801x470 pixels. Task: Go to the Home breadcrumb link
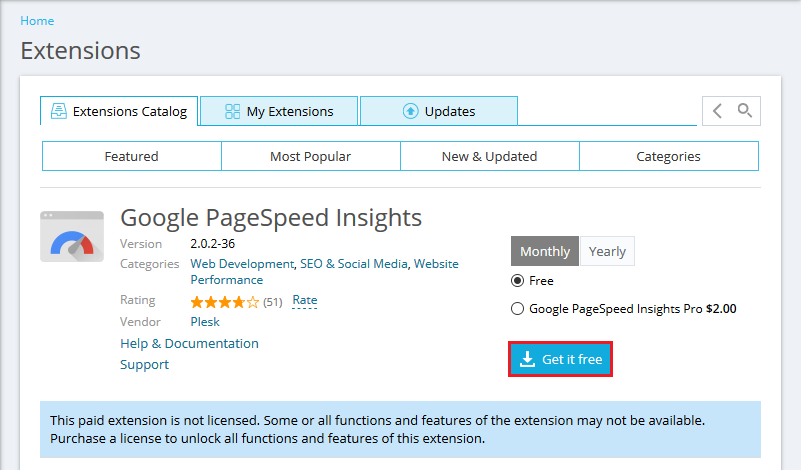coord(37,20)
